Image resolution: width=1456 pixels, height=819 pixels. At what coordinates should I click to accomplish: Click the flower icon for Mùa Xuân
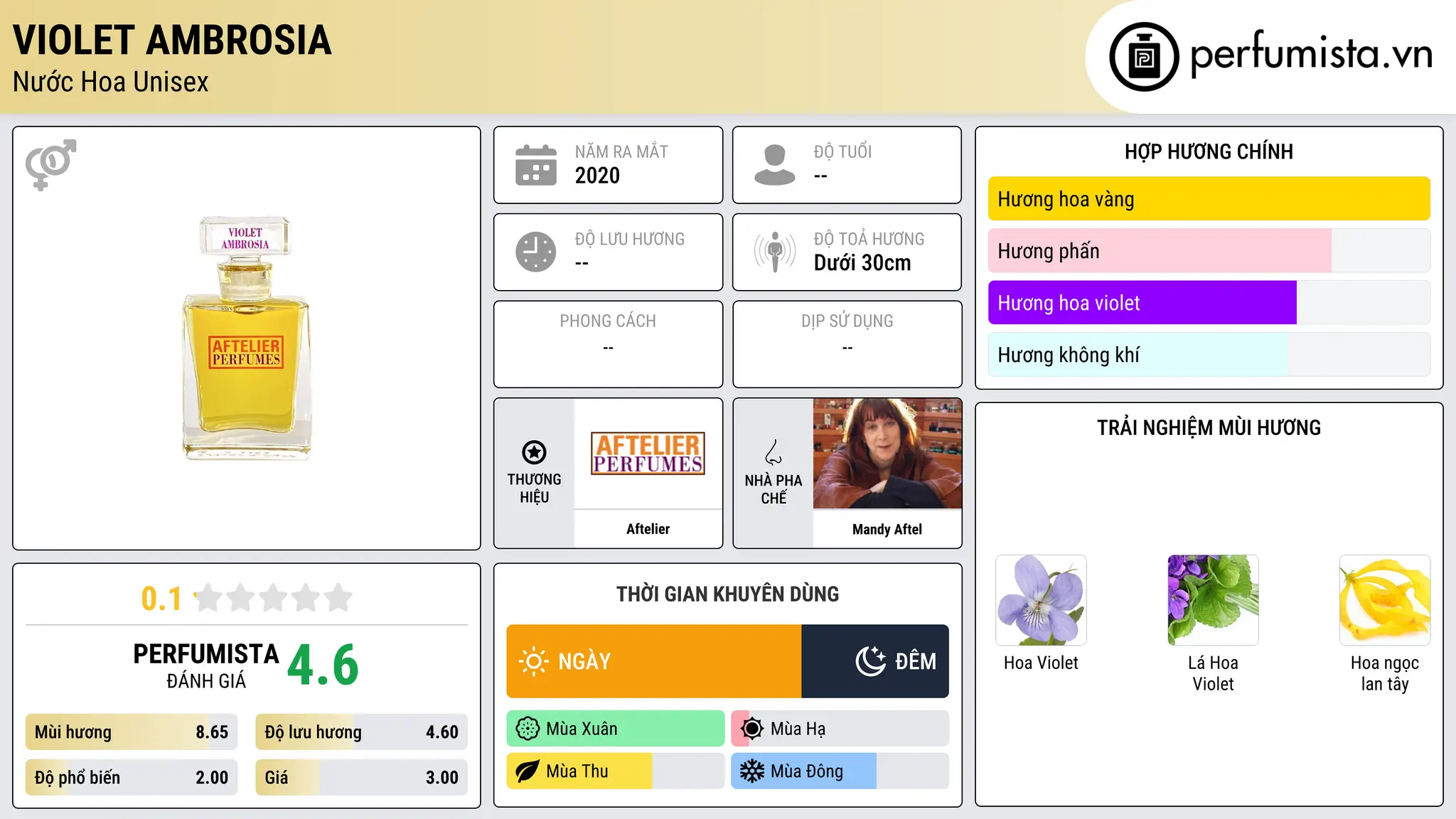coord(528,729)
